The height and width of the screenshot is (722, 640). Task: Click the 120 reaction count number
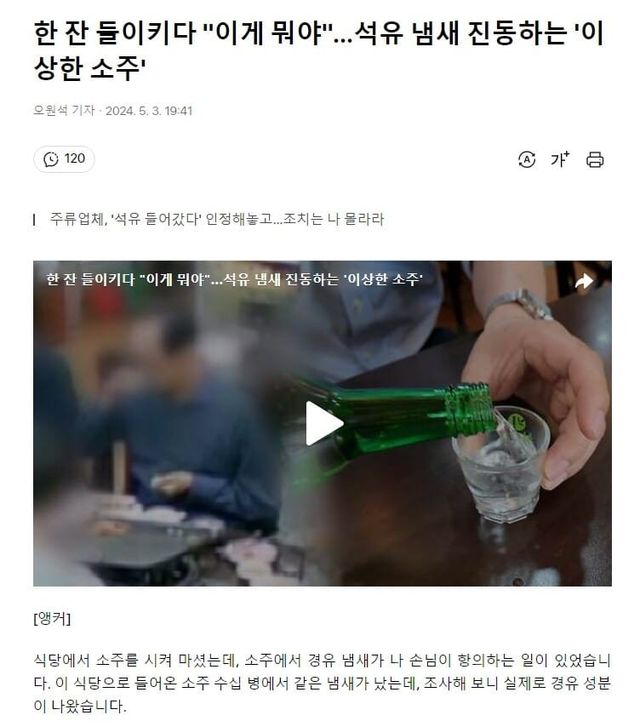(x=75, y=159)
